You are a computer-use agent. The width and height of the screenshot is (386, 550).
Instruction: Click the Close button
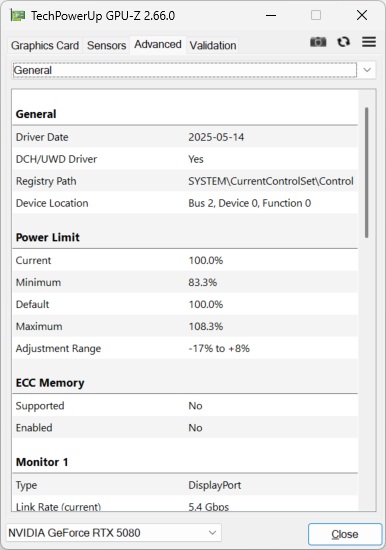(345, 534)
